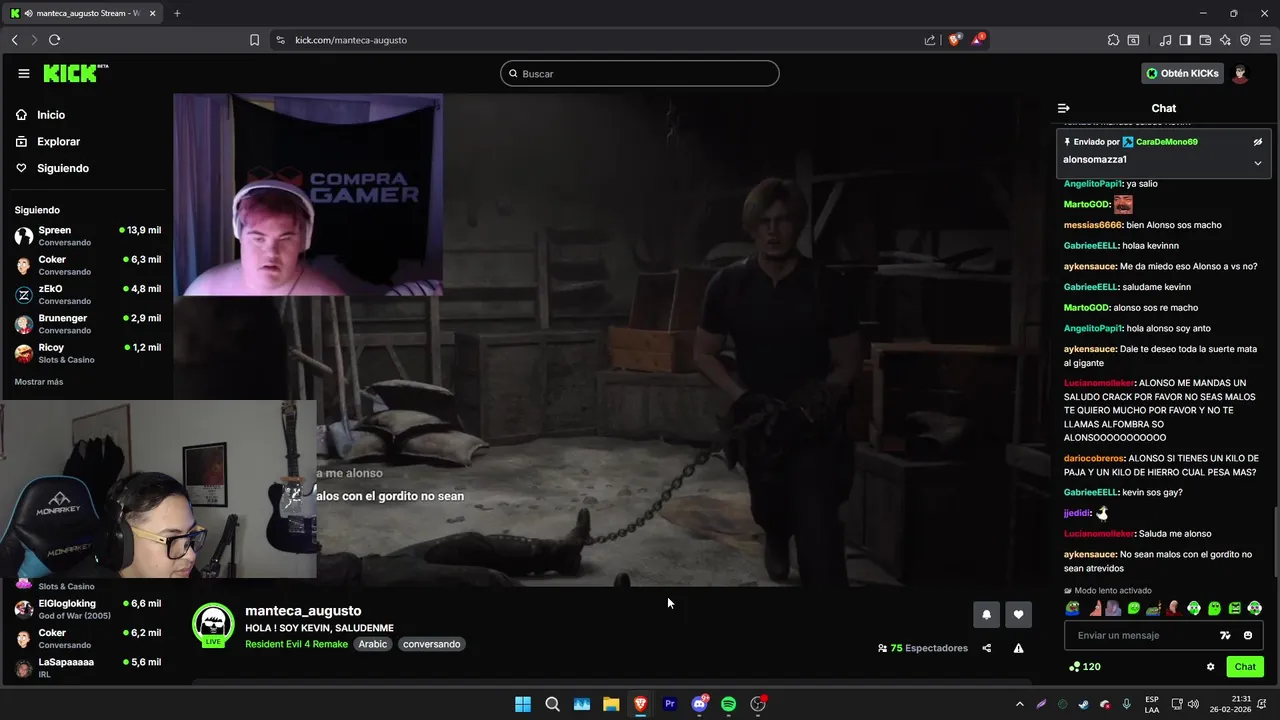Viewport: 1280px width, 720px height.
Task: Click the Resident Evil 4 Remake category link
Action: coord(296,644)
